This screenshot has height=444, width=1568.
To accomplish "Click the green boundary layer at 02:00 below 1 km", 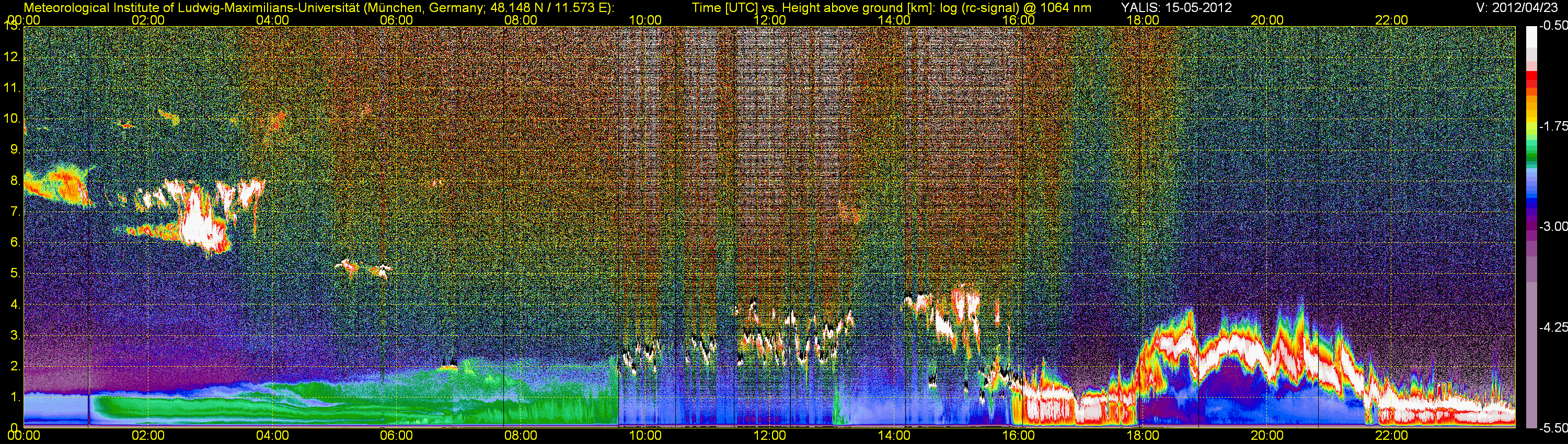I will (x=148, y=408).
